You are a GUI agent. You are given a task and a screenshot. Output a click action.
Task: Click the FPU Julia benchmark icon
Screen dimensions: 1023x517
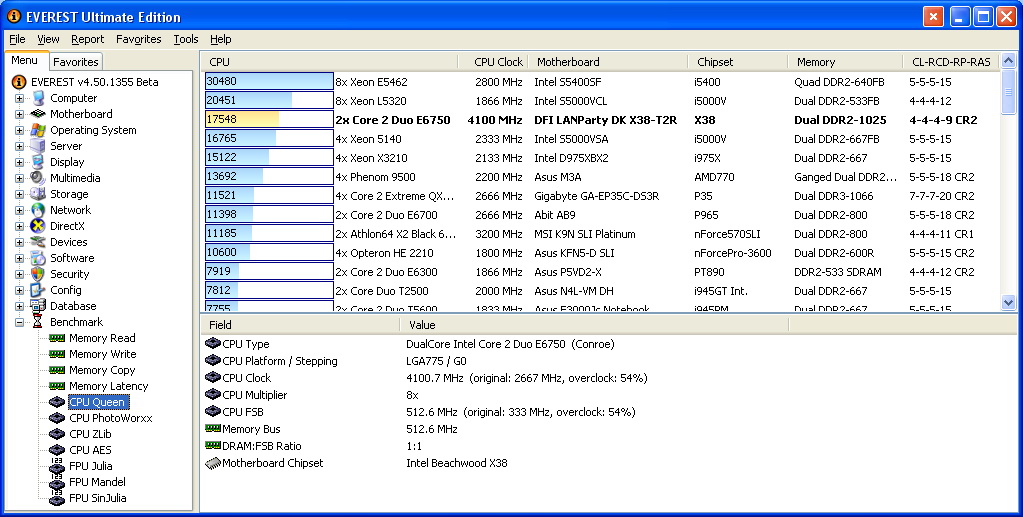pyautogui.click(x=57, y=465)
